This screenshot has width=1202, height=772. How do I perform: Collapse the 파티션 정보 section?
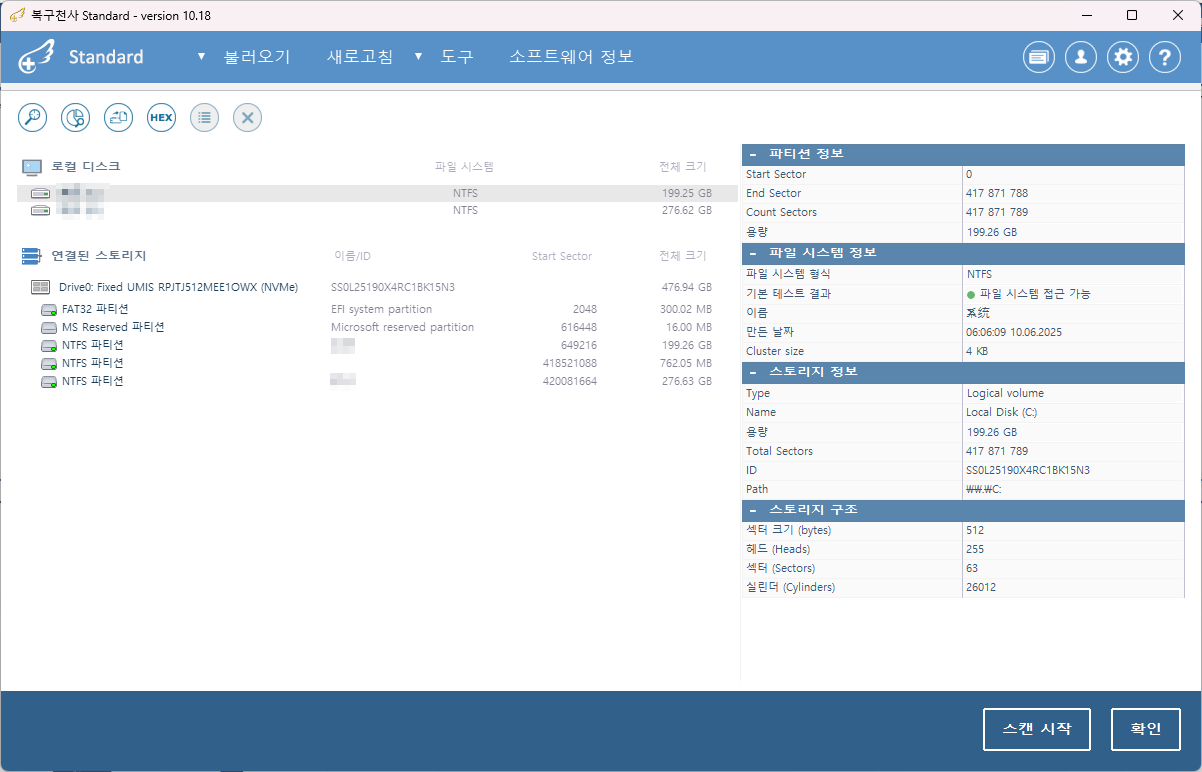(x=753, y=154)
